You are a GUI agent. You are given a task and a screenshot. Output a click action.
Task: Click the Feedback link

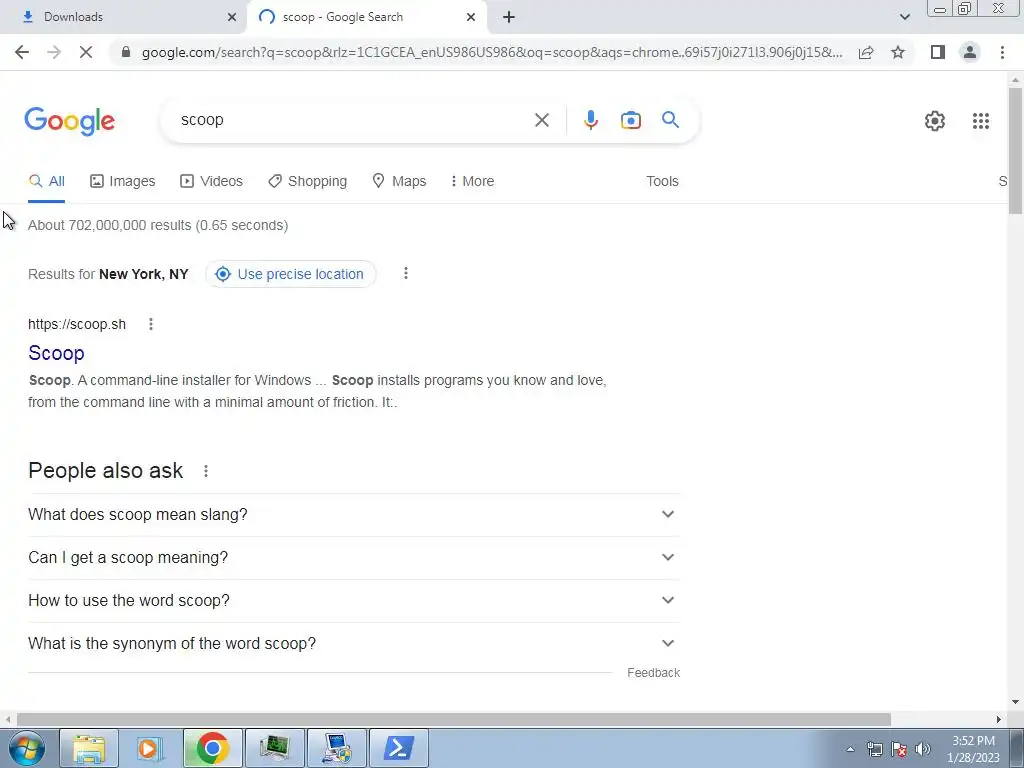click(x=653, y=673)
